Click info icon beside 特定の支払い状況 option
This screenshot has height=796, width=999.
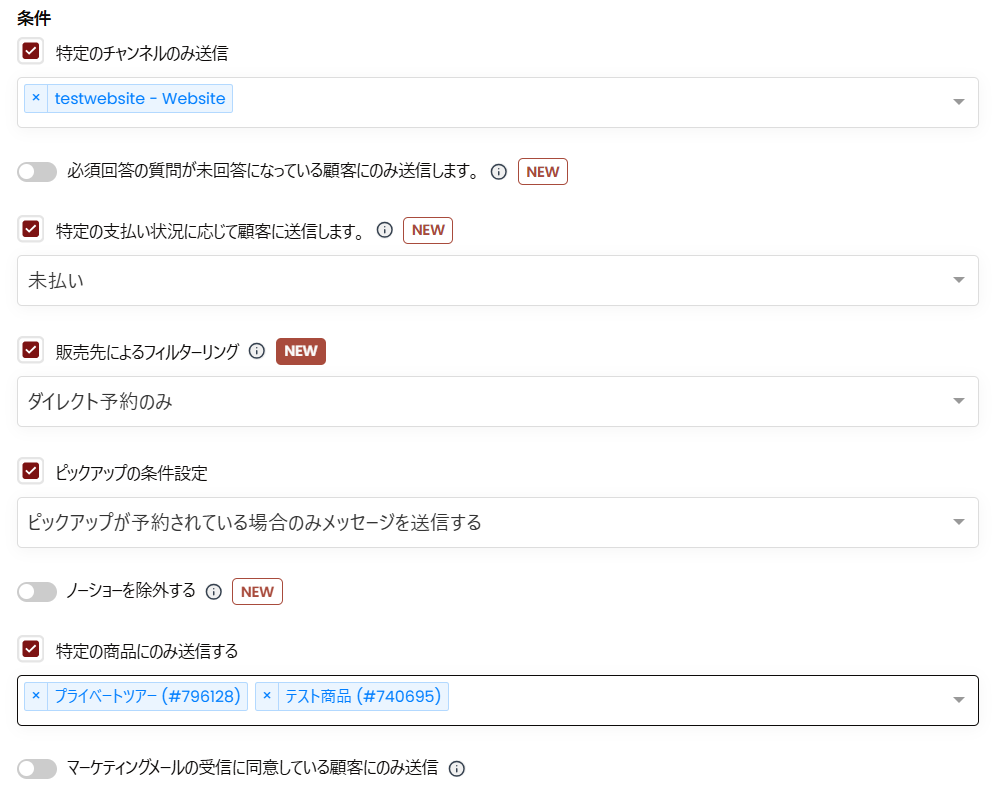[x=384, y=230]
